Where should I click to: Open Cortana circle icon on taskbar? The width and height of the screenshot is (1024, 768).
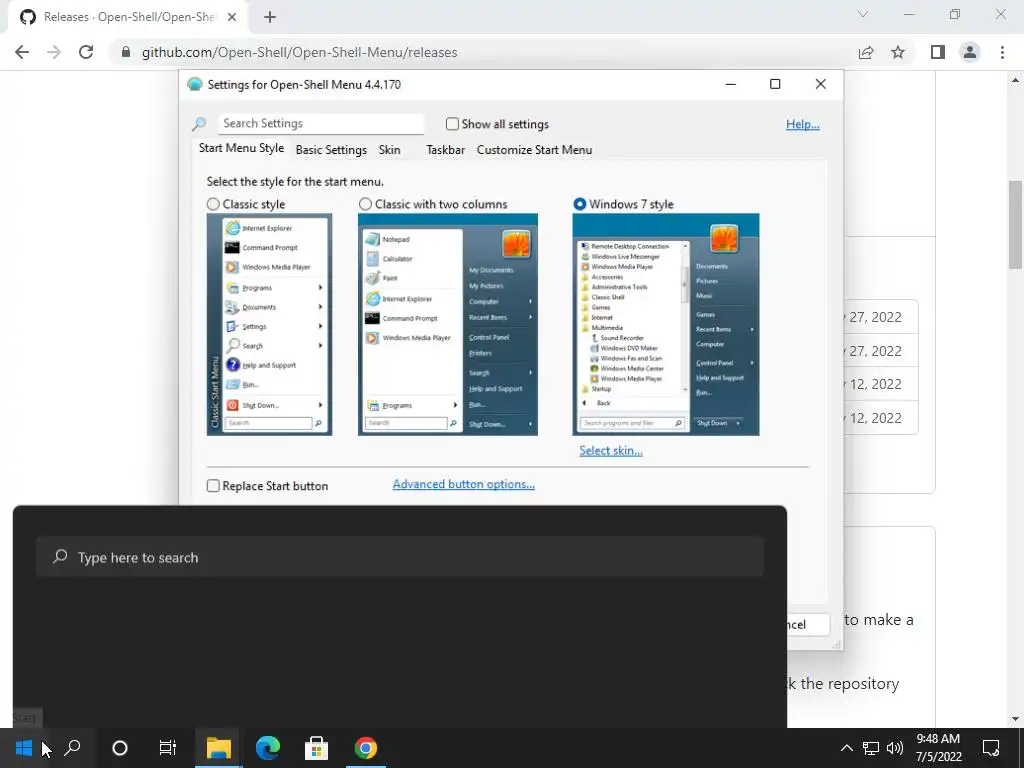[120, 748]
